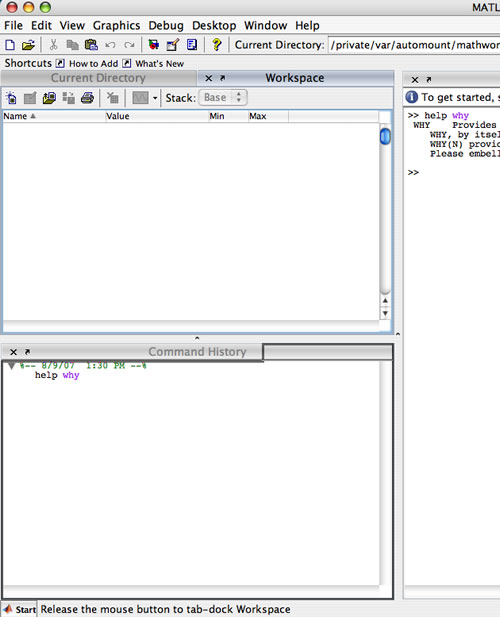Create a new variable in Workspace toolbar

(11, 98)
